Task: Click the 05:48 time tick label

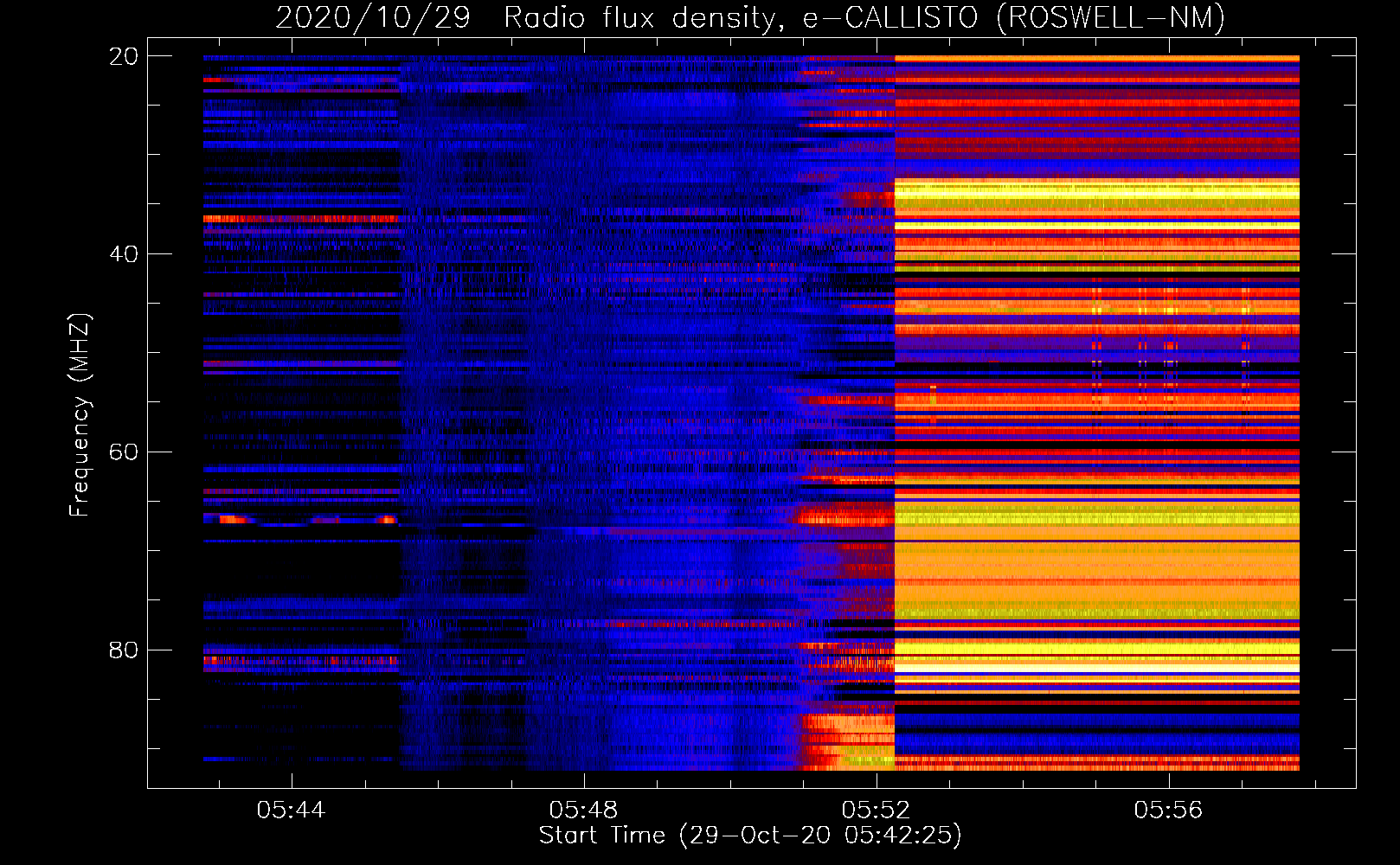Action: tap(583, 810)
